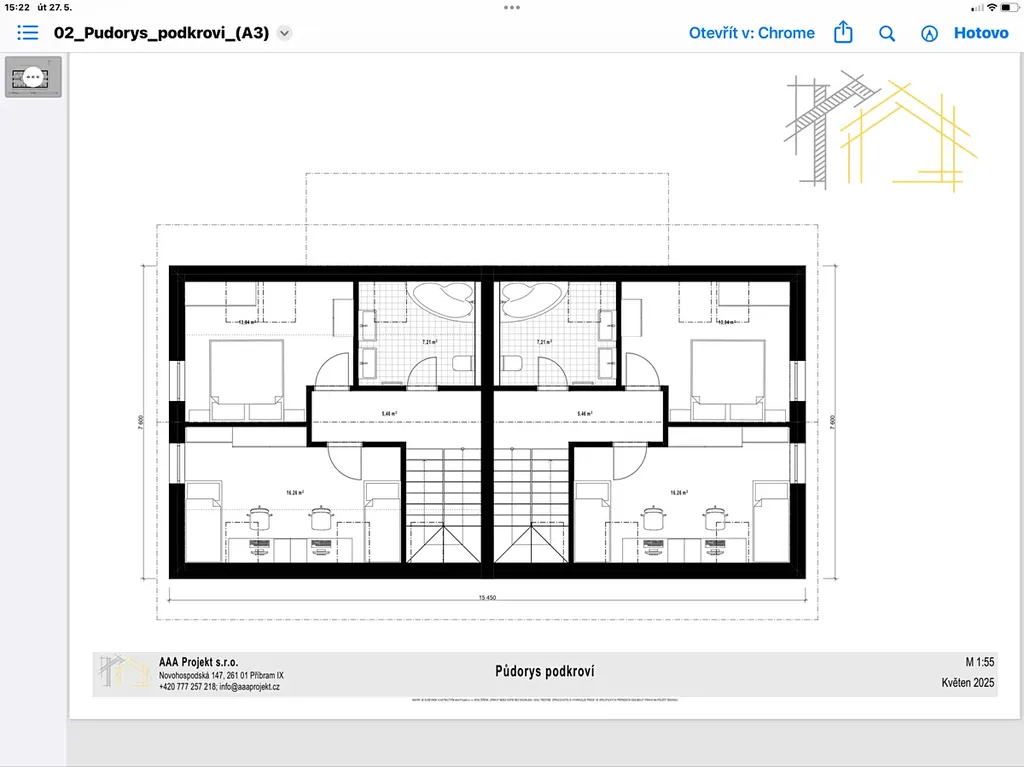
Task: Enable Markup pen tool icon
Action: click(929, 33)
